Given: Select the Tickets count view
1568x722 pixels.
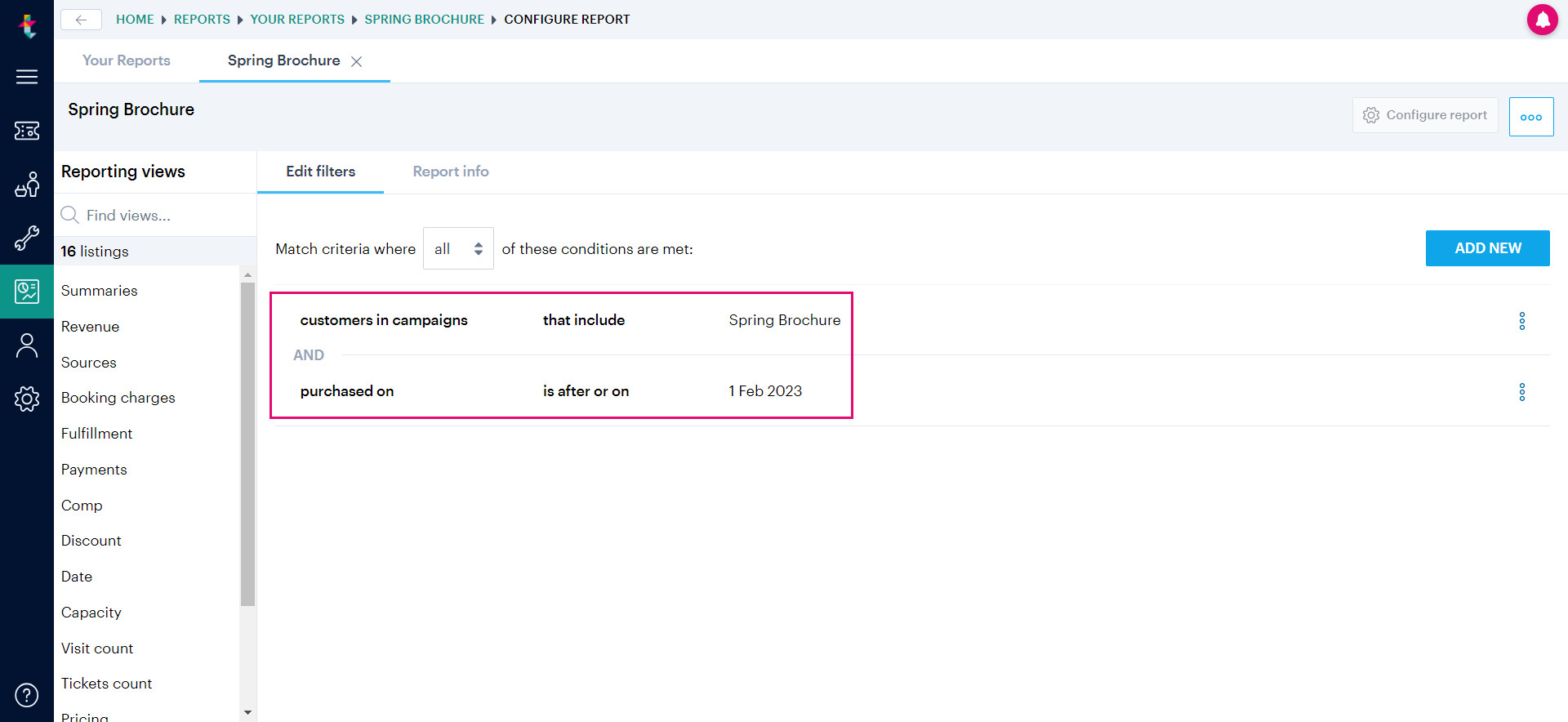Looking at the screenshot, I should 107,684.
